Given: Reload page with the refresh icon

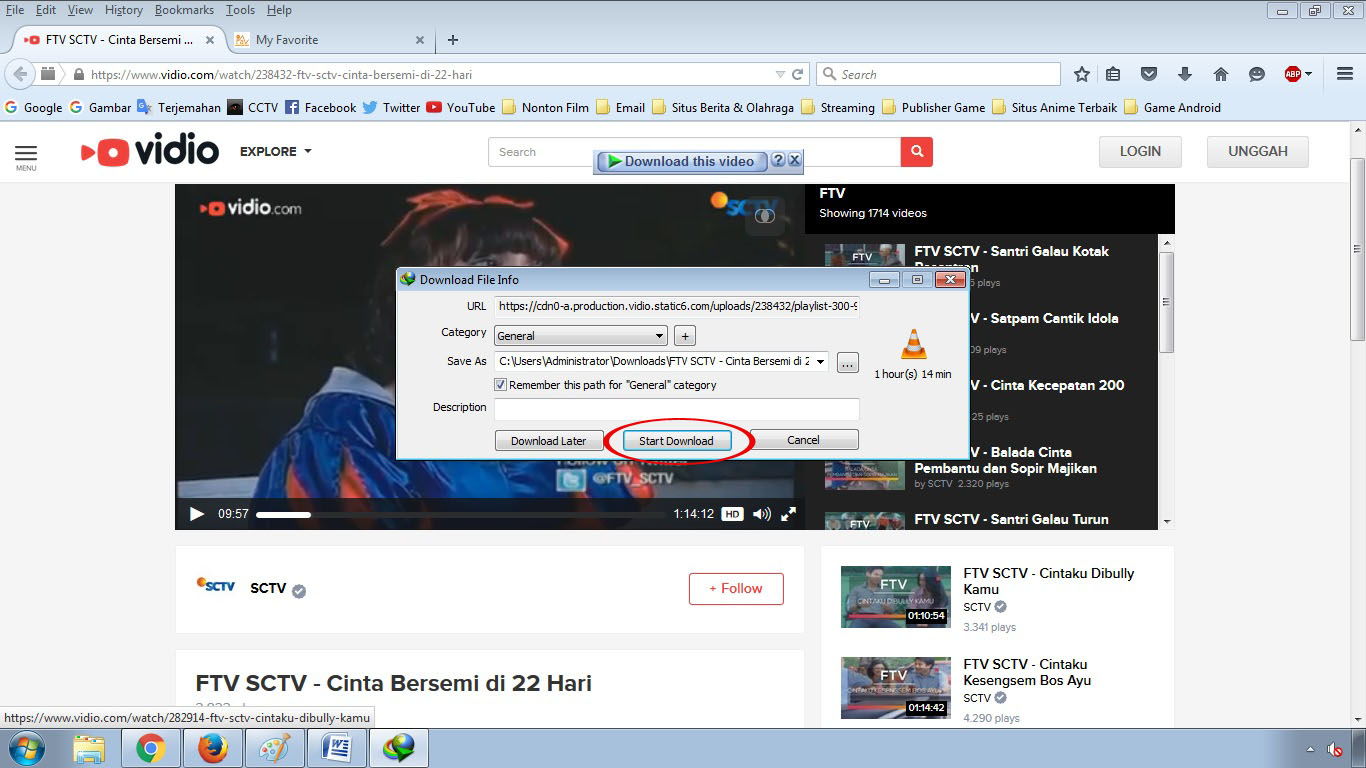Looking at the screenshot, I should 798,74.
